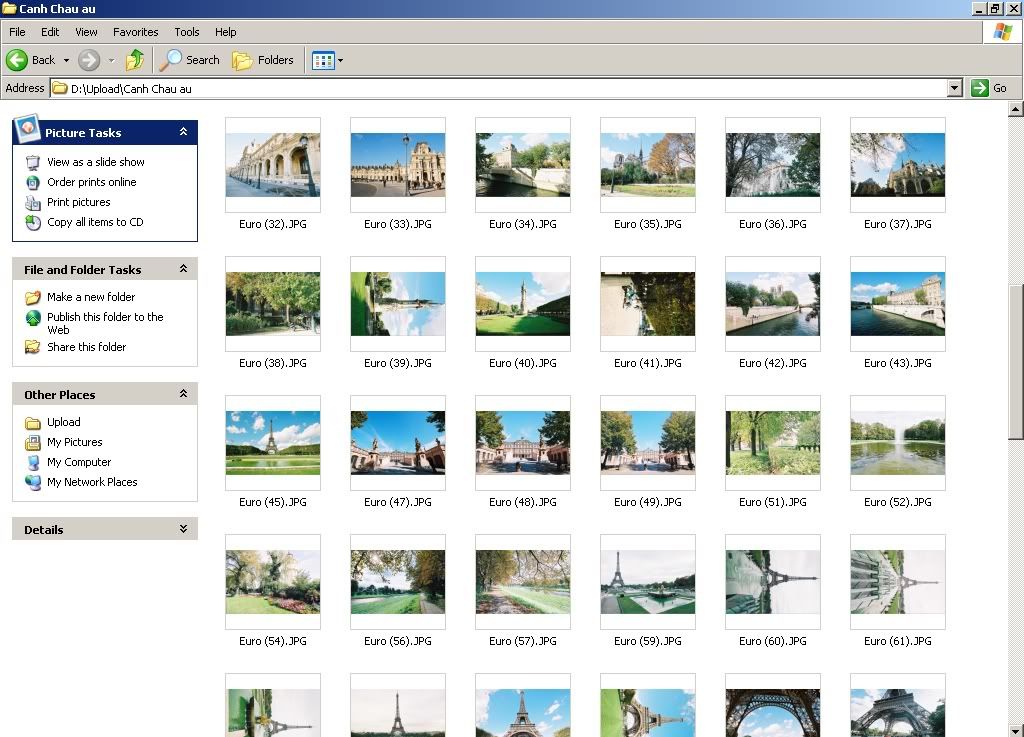Click View as a slide show
Image resolution: width=1024 pixels, height=737 pixels.
(x=96, y=162)
